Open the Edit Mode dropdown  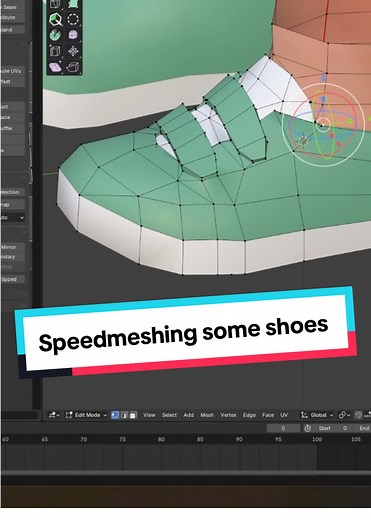pos(86,415)
